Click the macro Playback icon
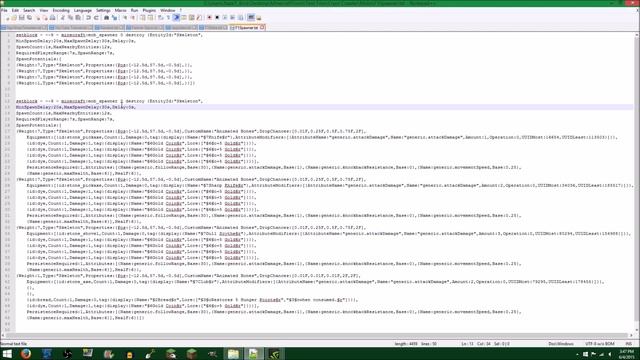 [225, 18]
